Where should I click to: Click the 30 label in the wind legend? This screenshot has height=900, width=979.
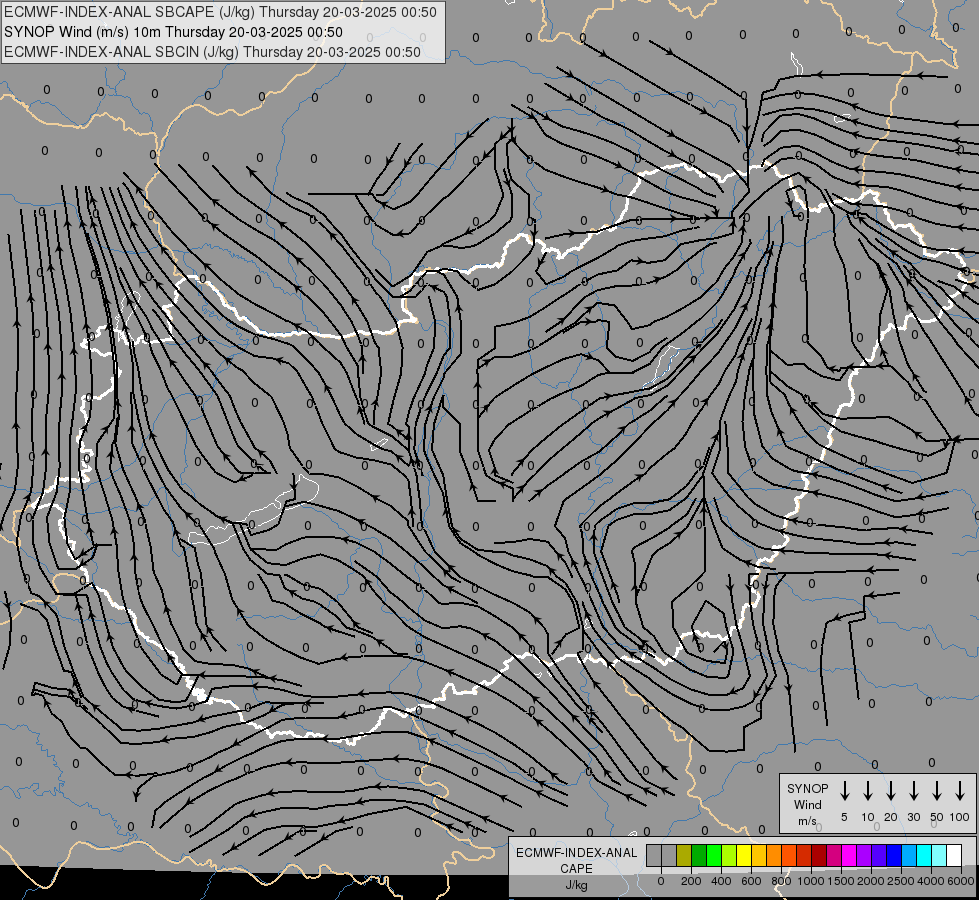pos(913,817)
